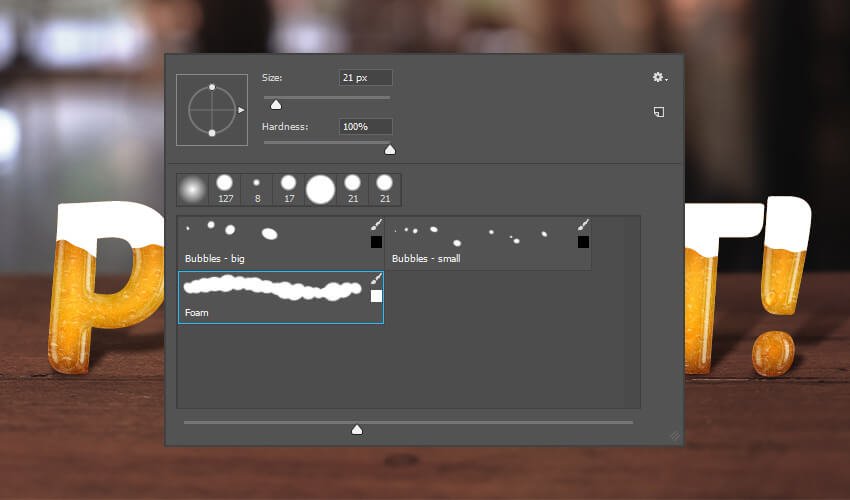
Task: Select the largest unlabeled hard round recent brush
Action: pyautogui.click(x=320, y=190)
